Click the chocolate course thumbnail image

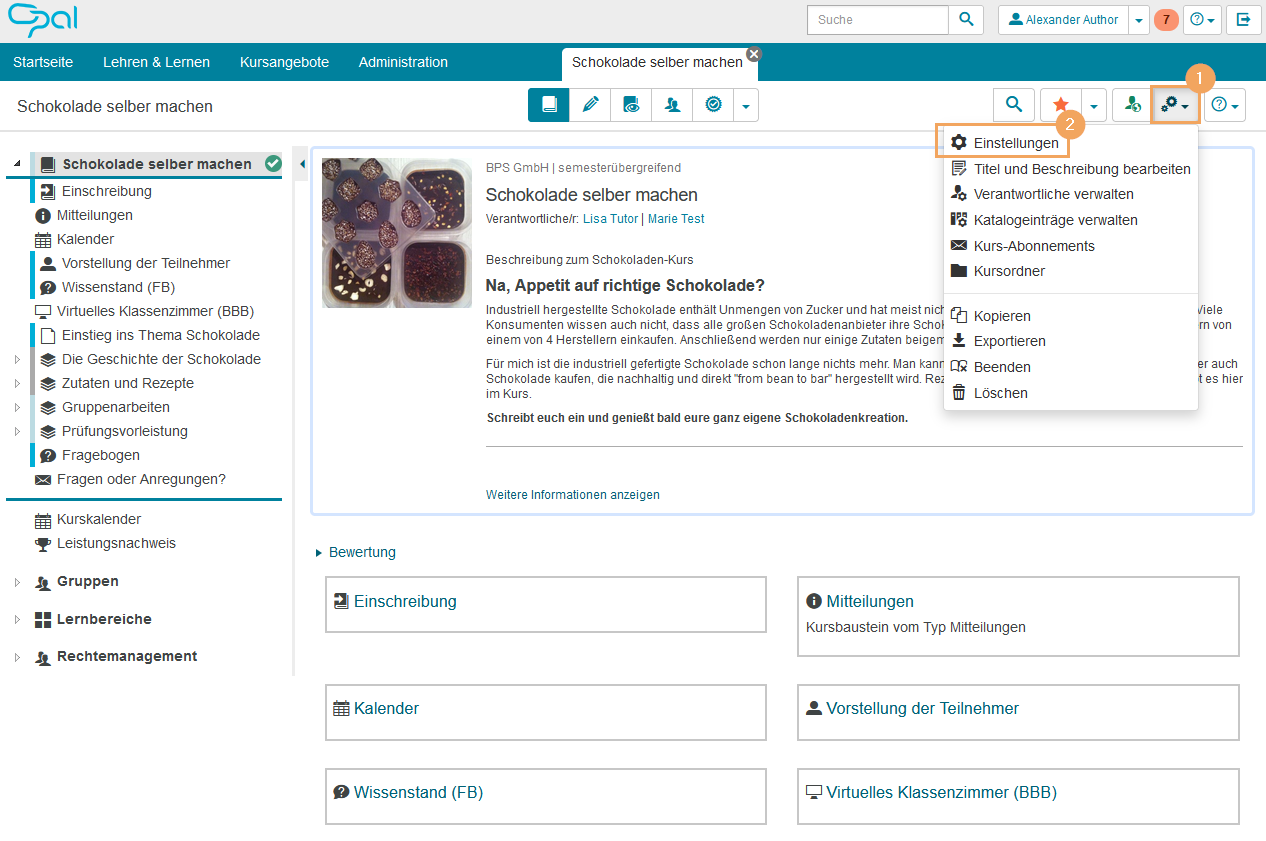(x=397, y=232)
